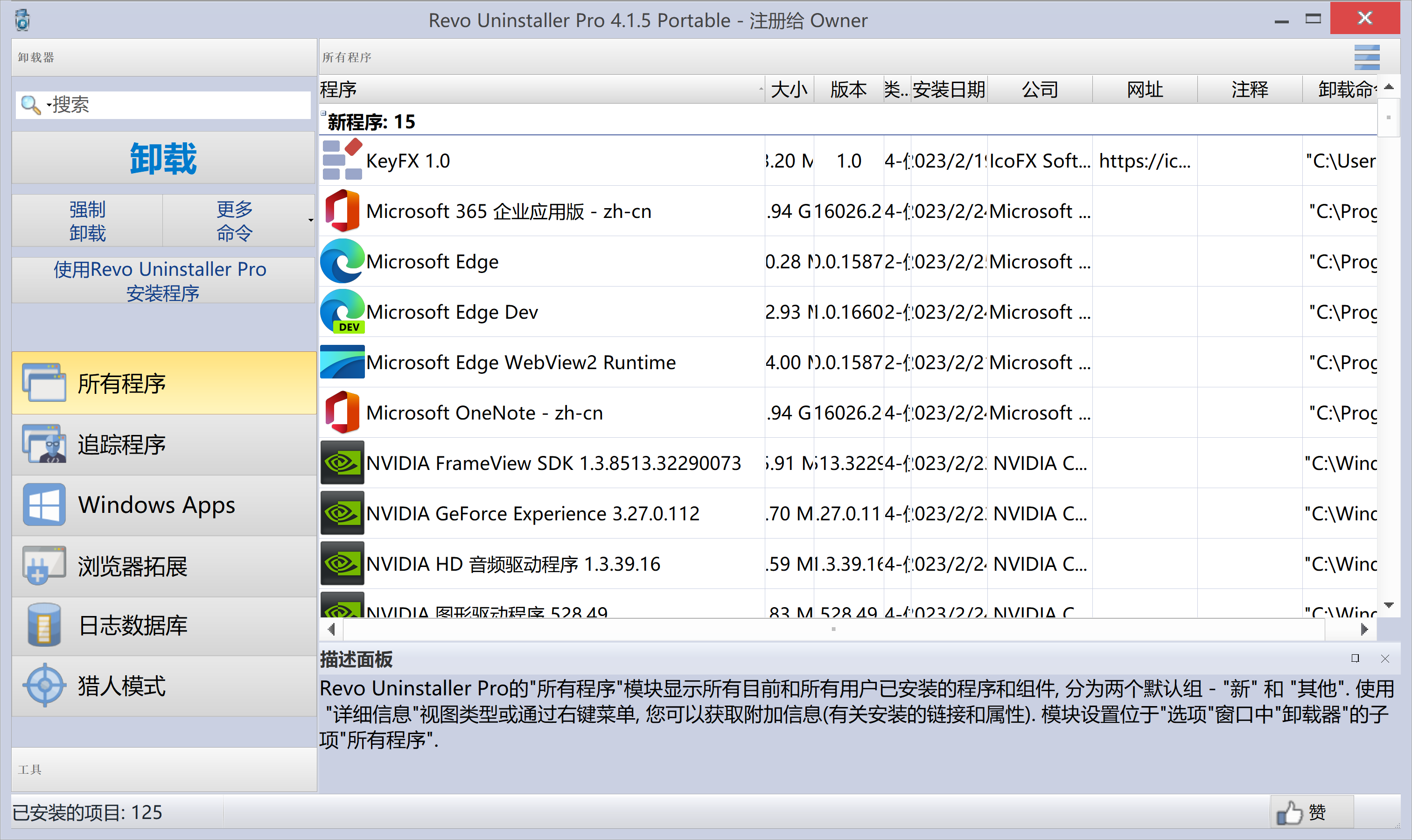Image resolution: width=1412 pixels, height=840 pixels.
Task: Click the 卸载器 section header
Action: point(164,57)
